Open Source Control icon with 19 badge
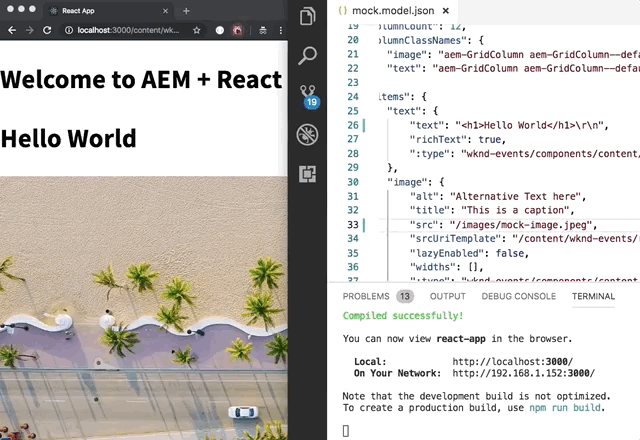 (x=309, y=96)
